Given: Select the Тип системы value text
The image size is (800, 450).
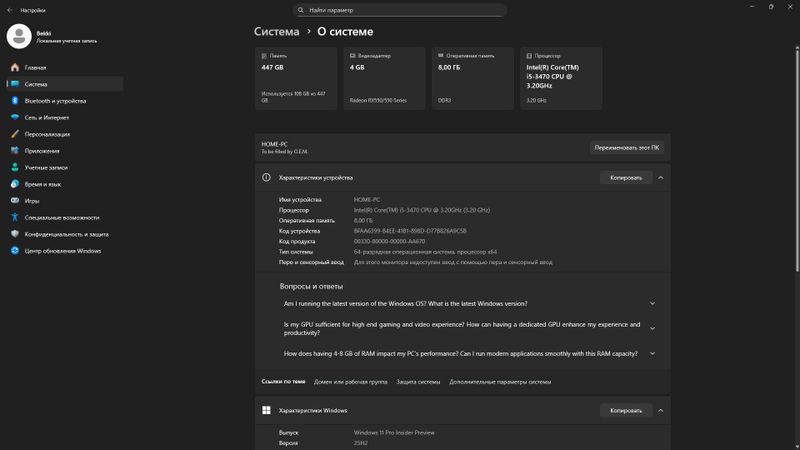Looking at the screenshot, I should (x=425, y=252).
